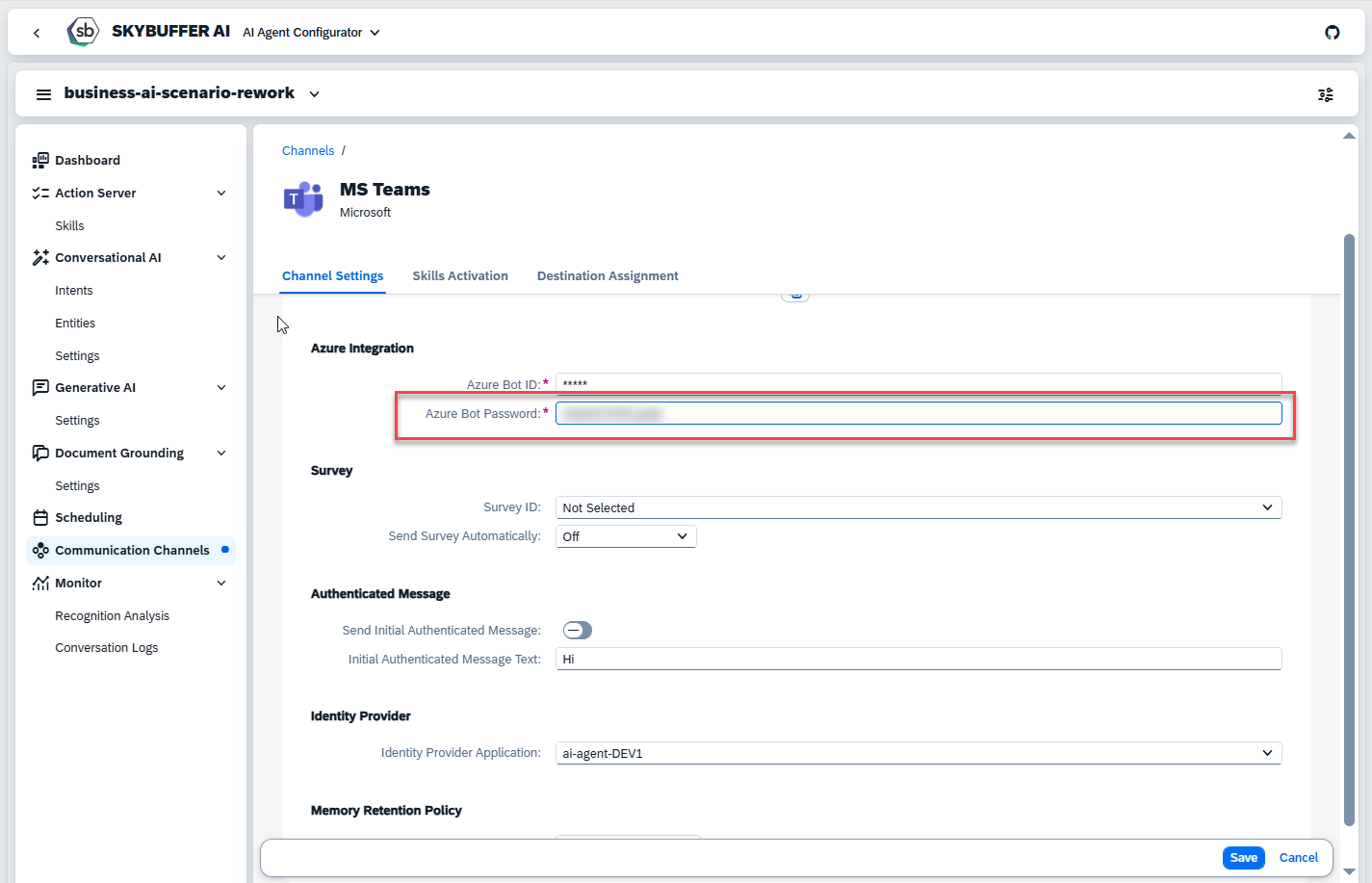Collapse the Monitor section

pos(221,583)
